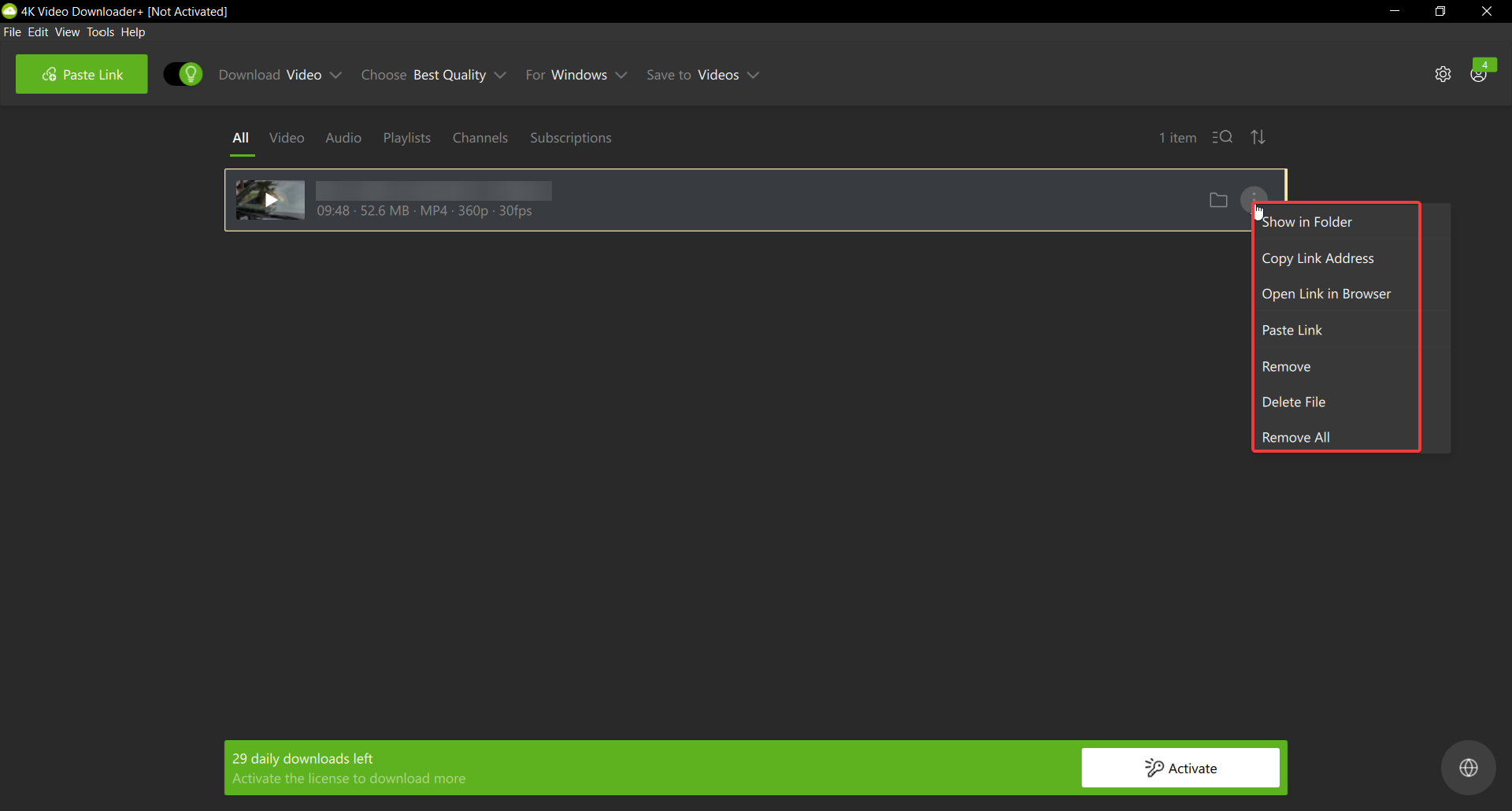1512x811 pixels.
Task: Open the Help menu
Action: click(x=133, y=32)
